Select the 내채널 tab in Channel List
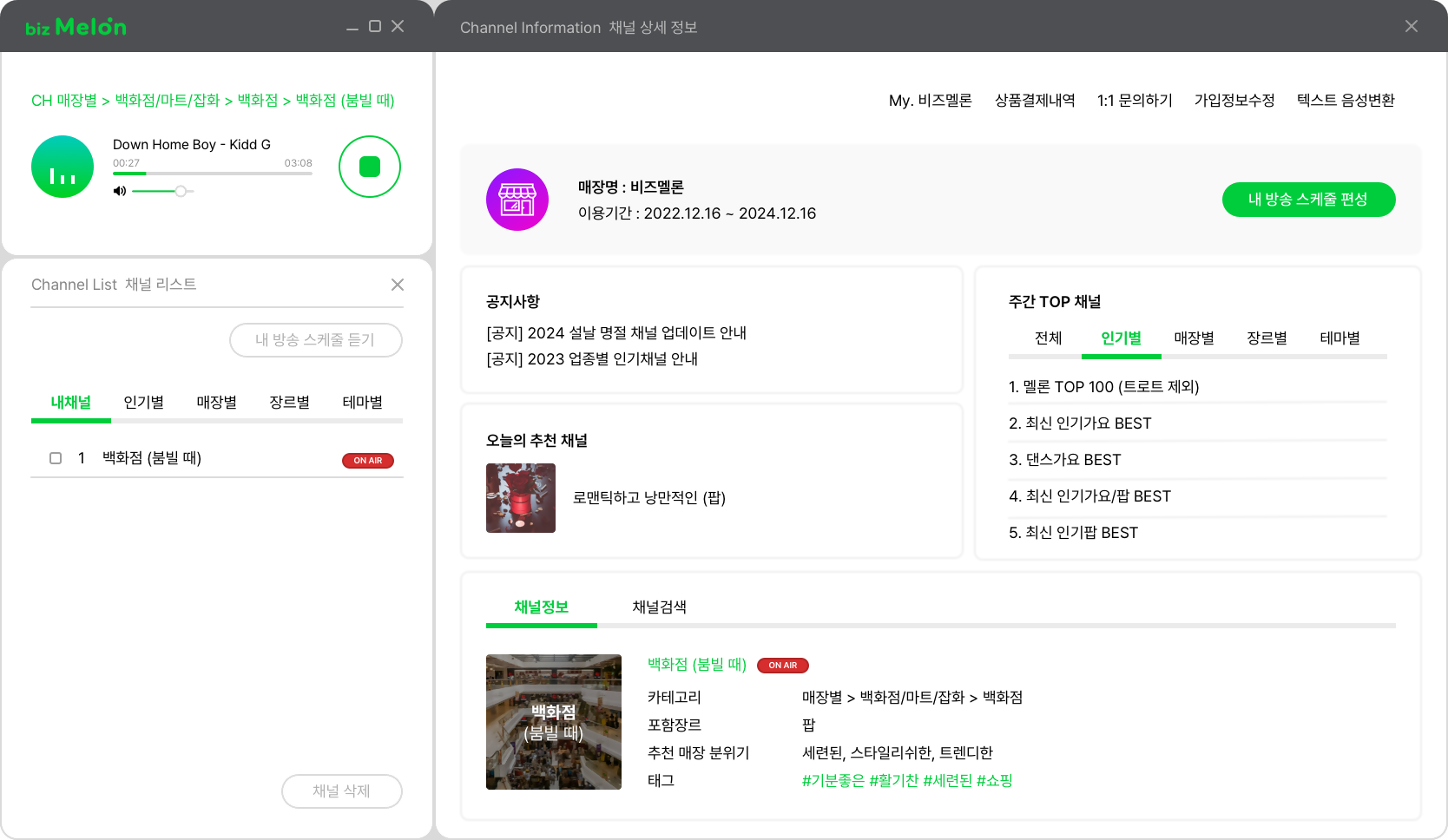The height and width of the screenshot is (840, 1448). coord(71,403)
